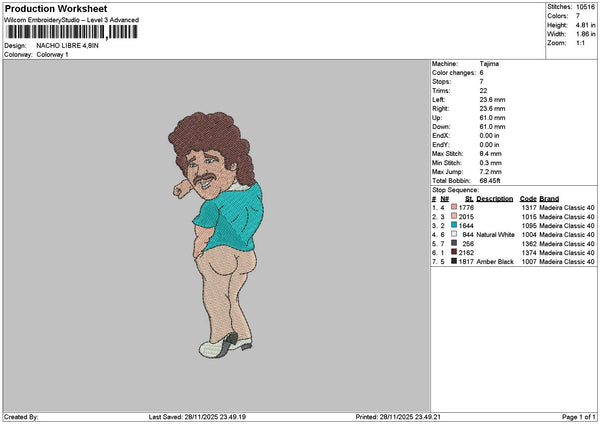Click the 'Code' column header
Screen dimensions: 600x424
click(528, 199)
